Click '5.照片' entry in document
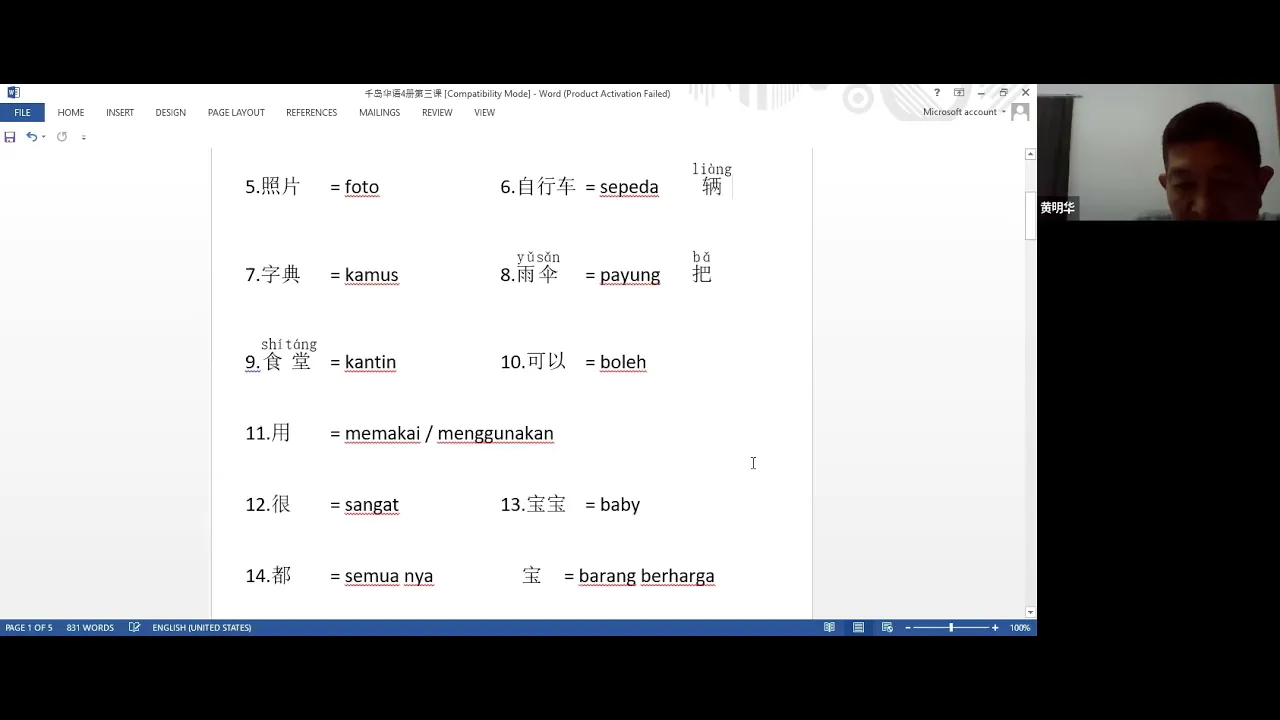Viewport: 1280px width, 720px height. (272, 187)
